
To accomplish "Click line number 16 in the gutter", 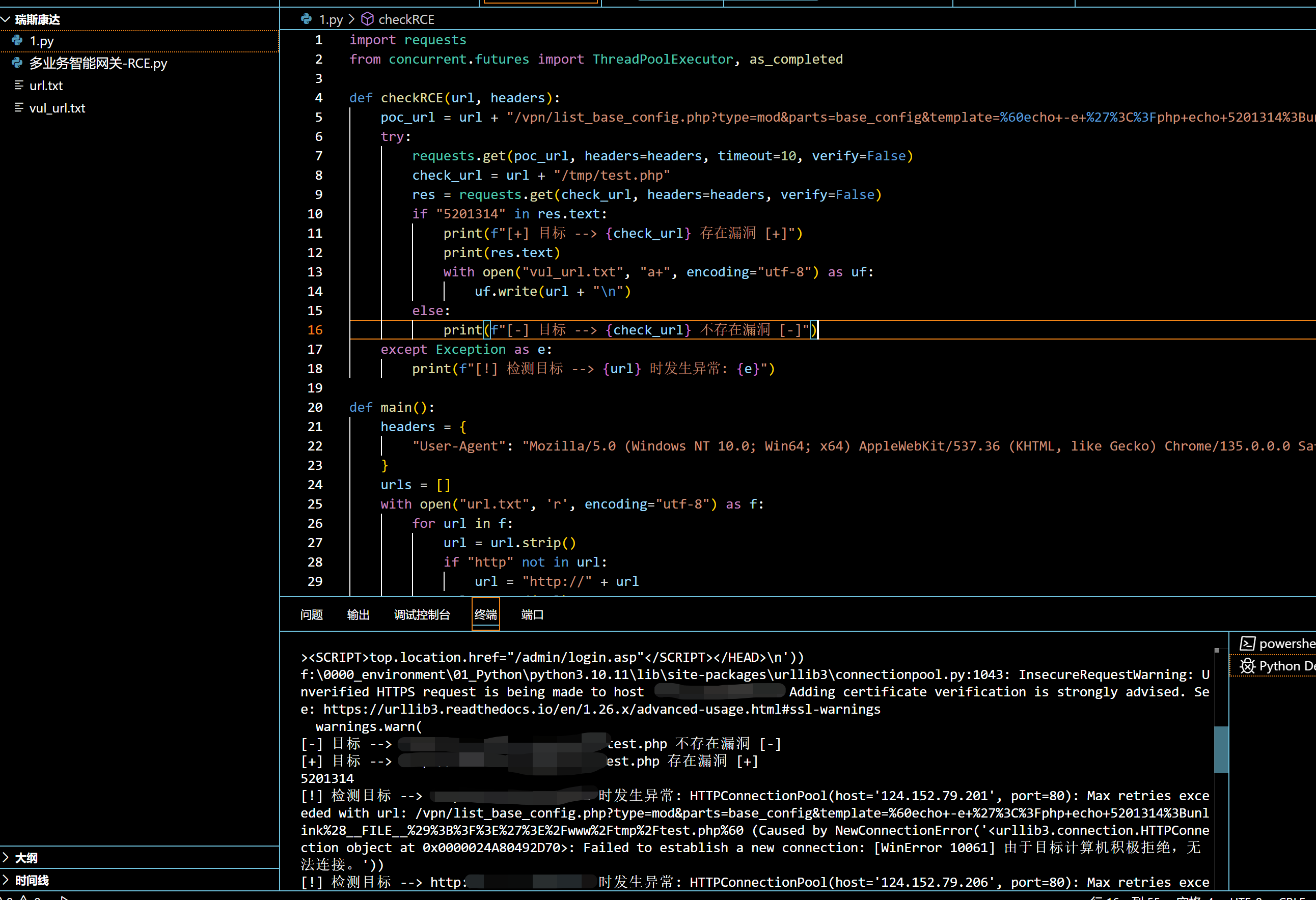I will tap(315, 330).
